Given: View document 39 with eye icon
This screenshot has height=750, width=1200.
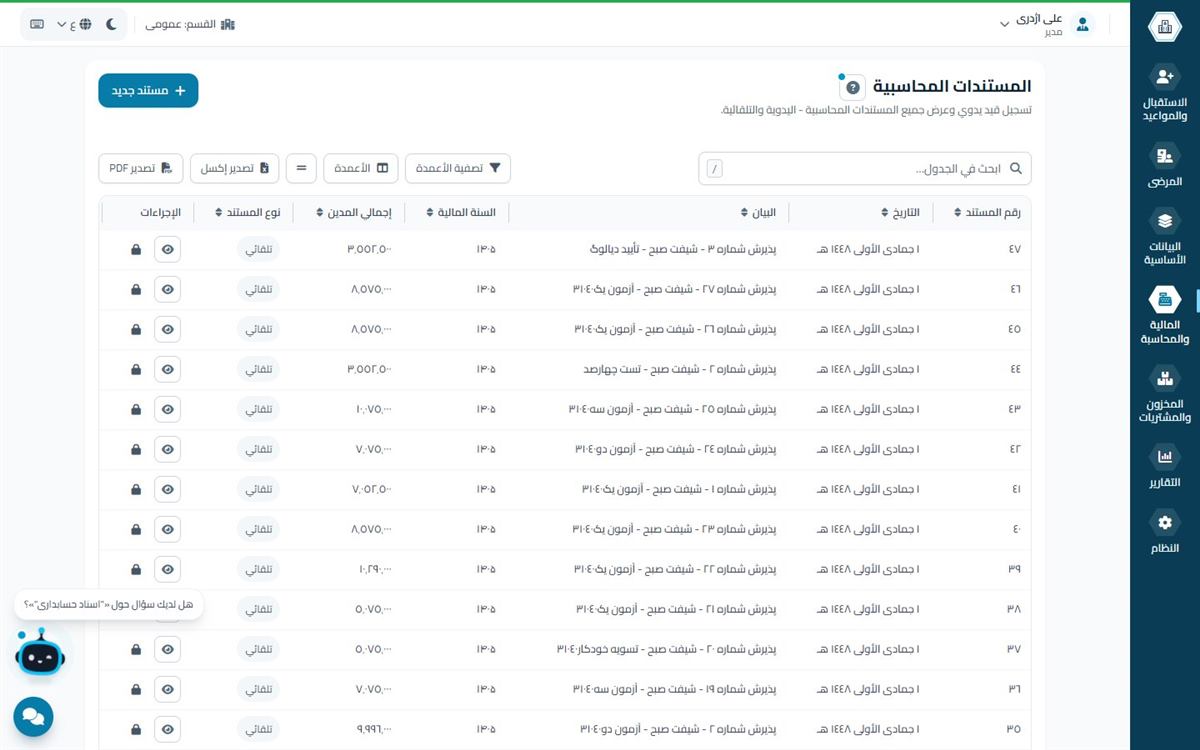Looking at the screenshot, I should [x=168, y=569].
